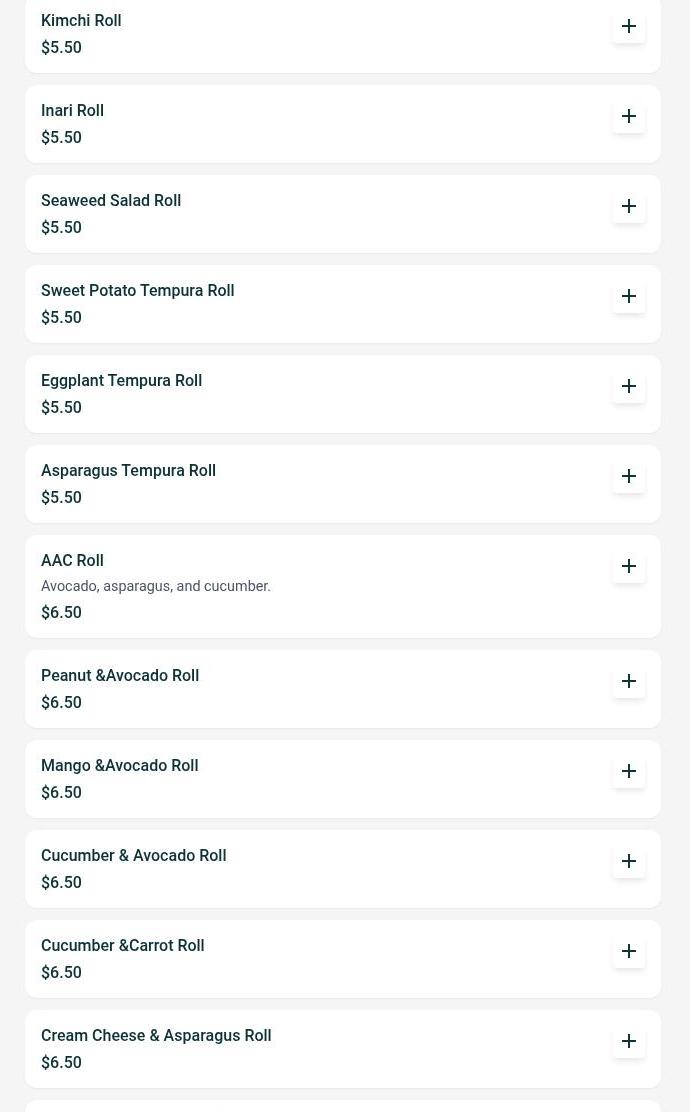
Task: Click the plus icon for Inari Roll
Action: tap(629, 116)
